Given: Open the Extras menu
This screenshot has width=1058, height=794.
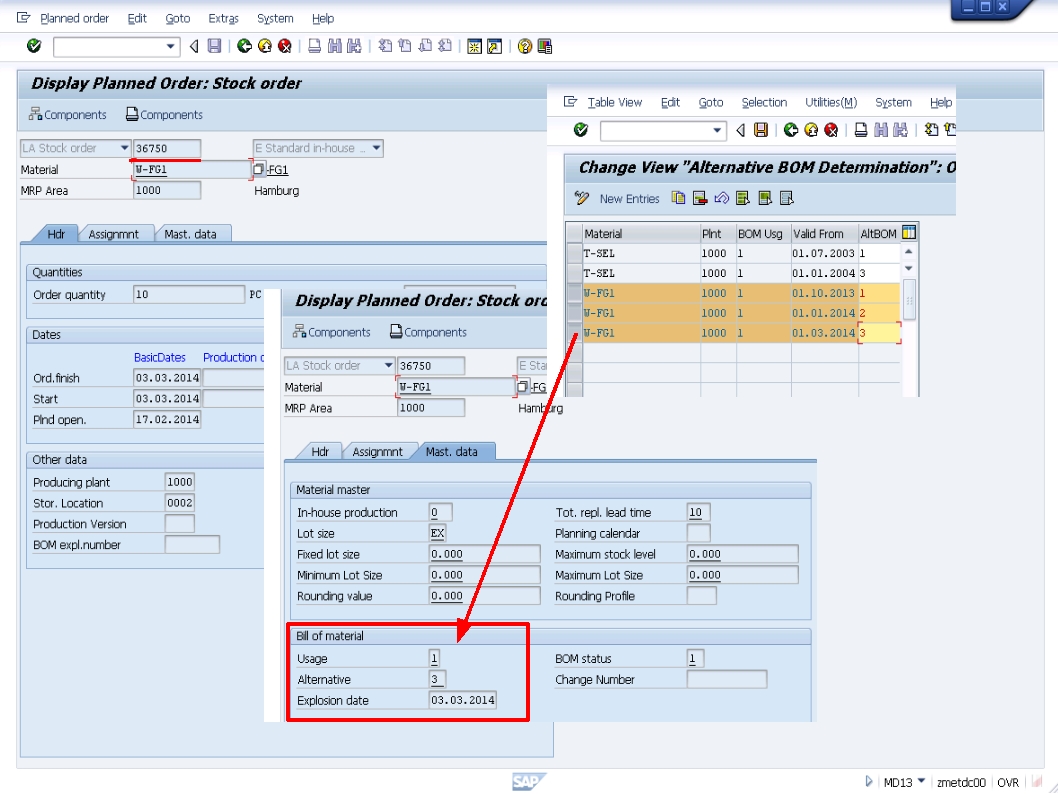Looking at the screenshot, I should [222, 18].
